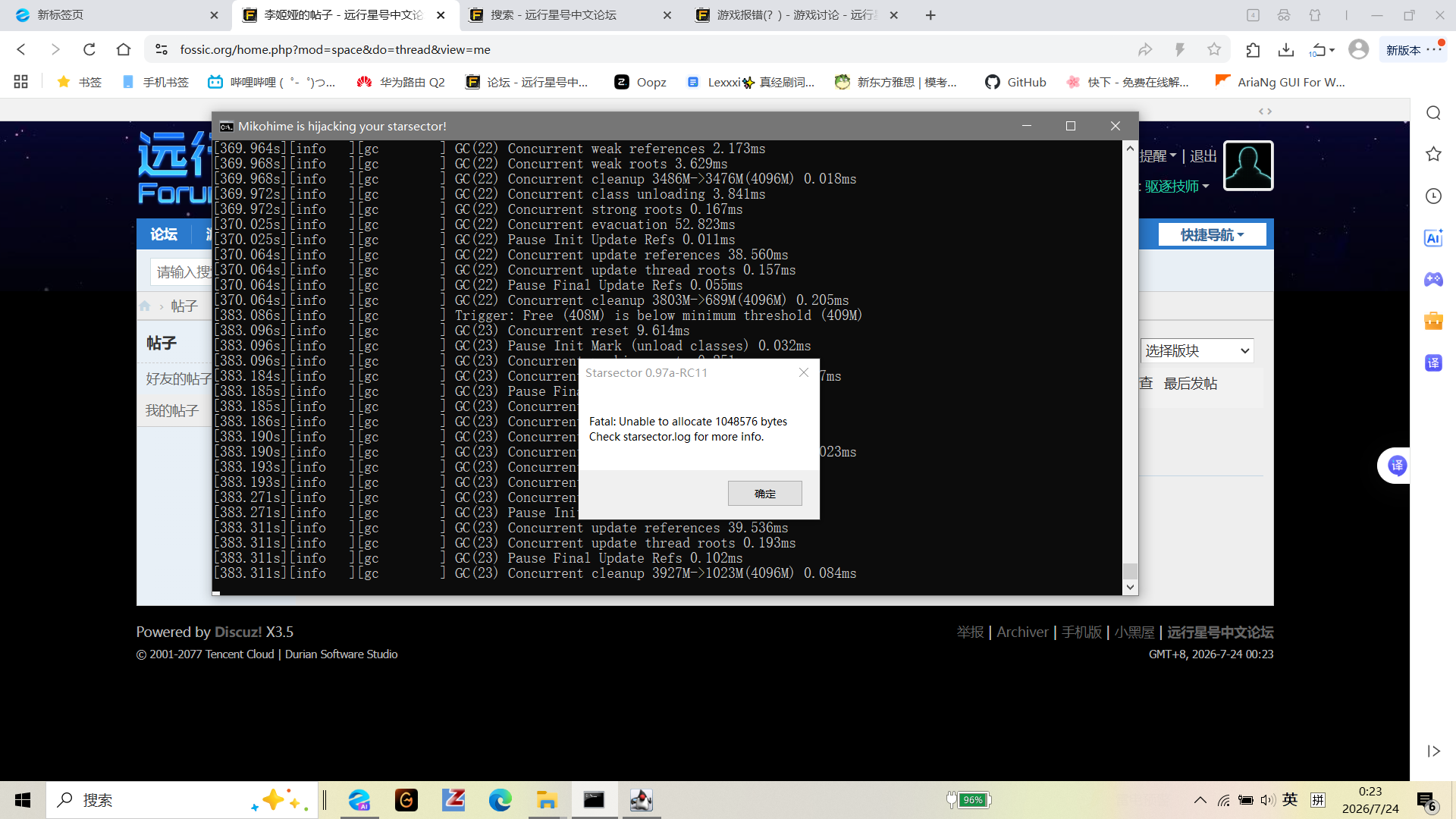This screenshot has height=819, width=1456.
Task: Switch to the 搜索 - 远行星号中文论坛 tab
Action: pyautogui.click(x=554, y=15)
